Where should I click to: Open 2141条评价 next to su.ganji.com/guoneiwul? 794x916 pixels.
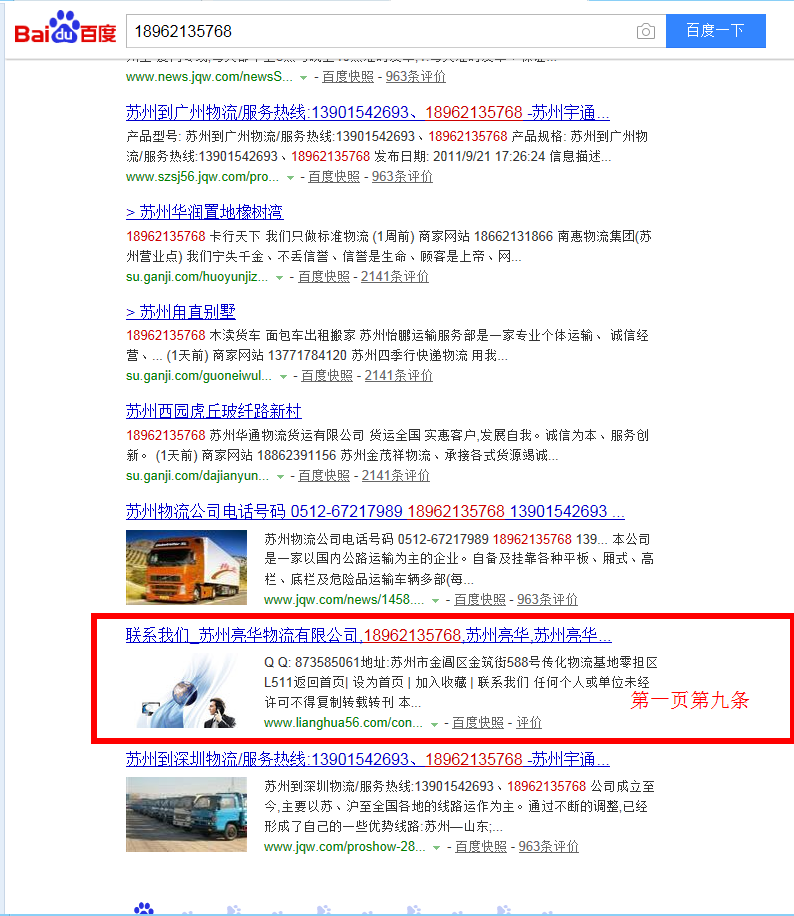(398, 376)
